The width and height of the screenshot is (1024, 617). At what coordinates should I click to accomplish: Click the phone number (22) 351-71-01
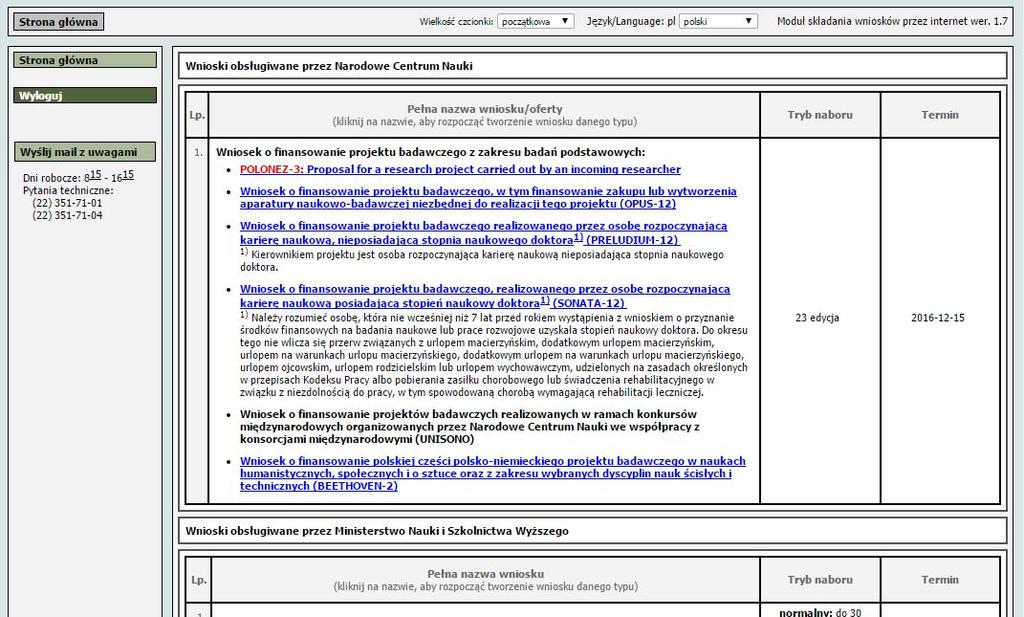coord(67,203)
